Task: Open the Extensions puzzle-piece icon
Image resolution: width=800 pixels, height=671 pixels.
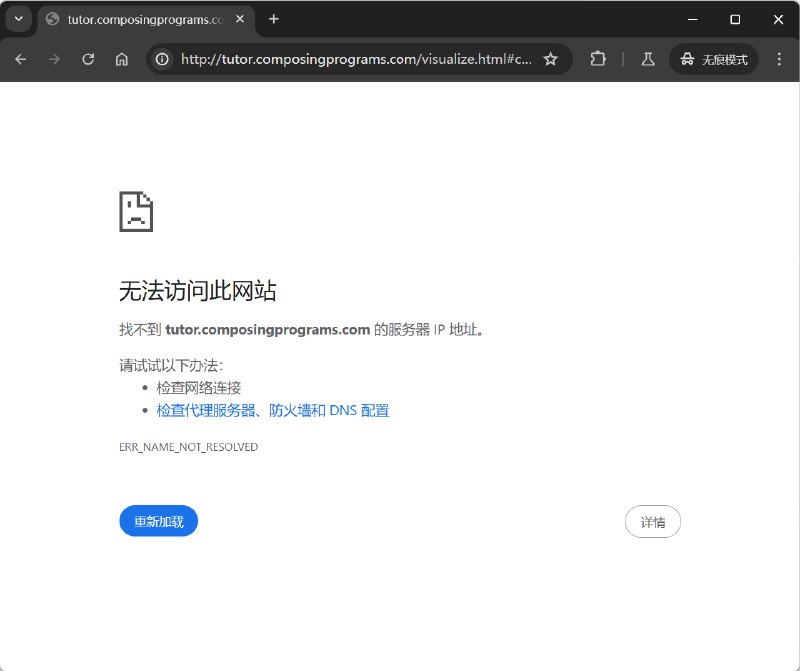Action: pyautogui.click(x=597, y=59)
